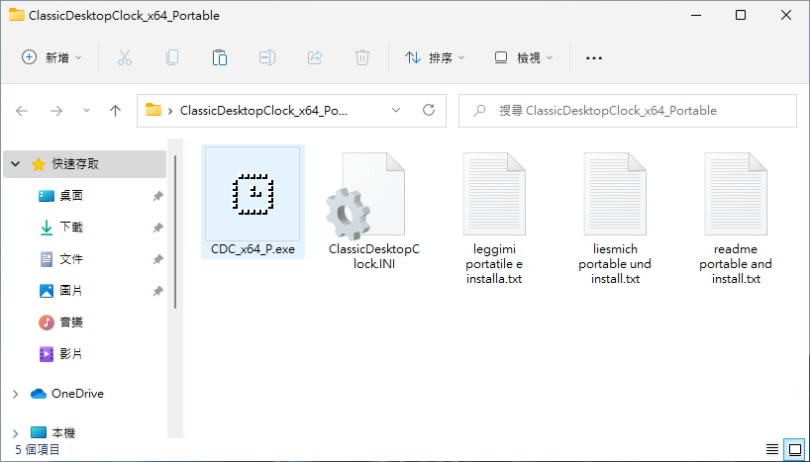This screenshot has height=462, width=810.
Task: Go forward with the right arrow
Action: (56, 111)
